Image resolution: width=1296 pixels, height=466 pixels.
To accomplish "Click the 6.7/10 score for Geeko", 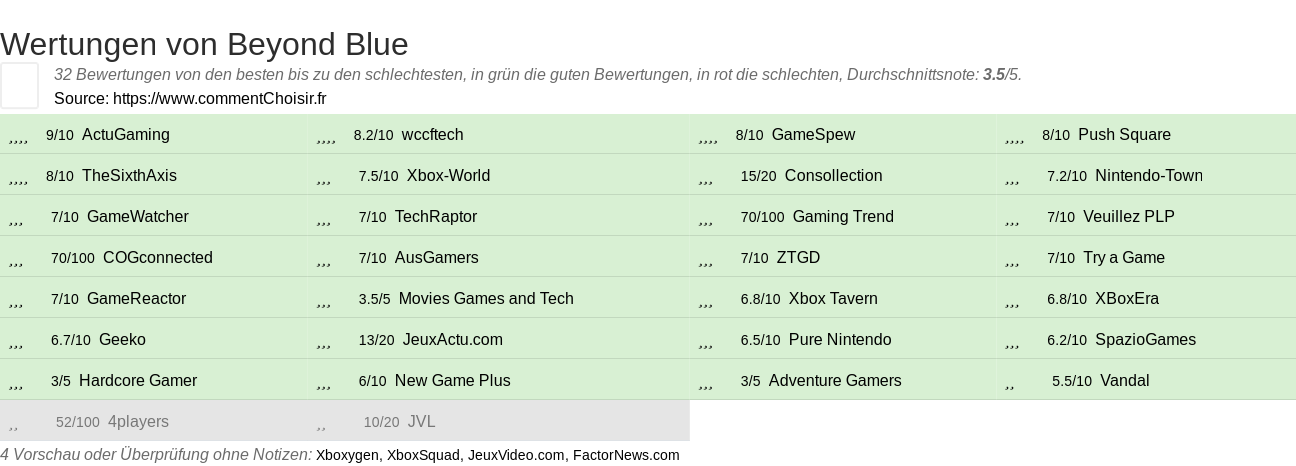I will (x=71, y=340).
